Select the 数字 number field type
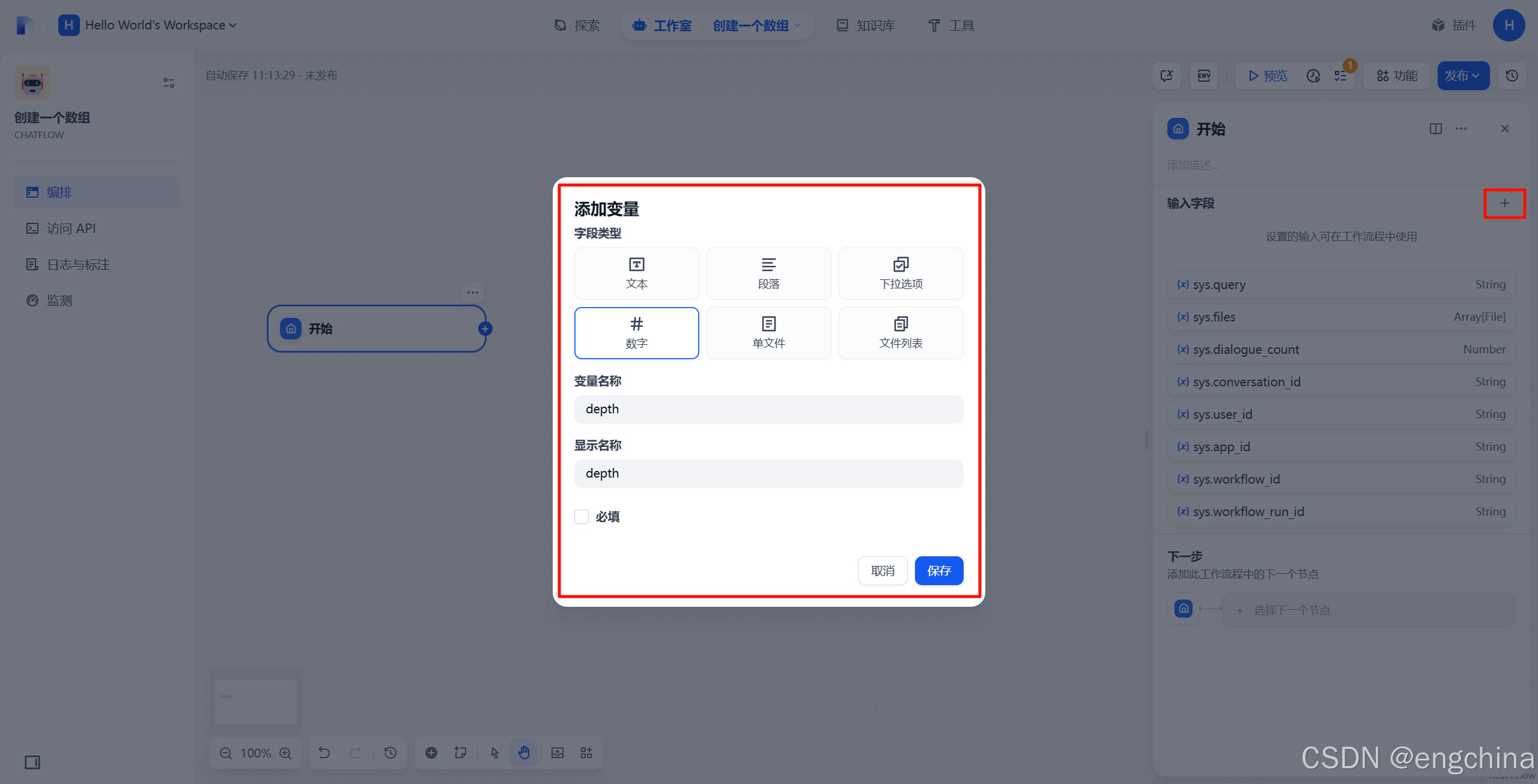The image size is (1538, 784). 636,333
